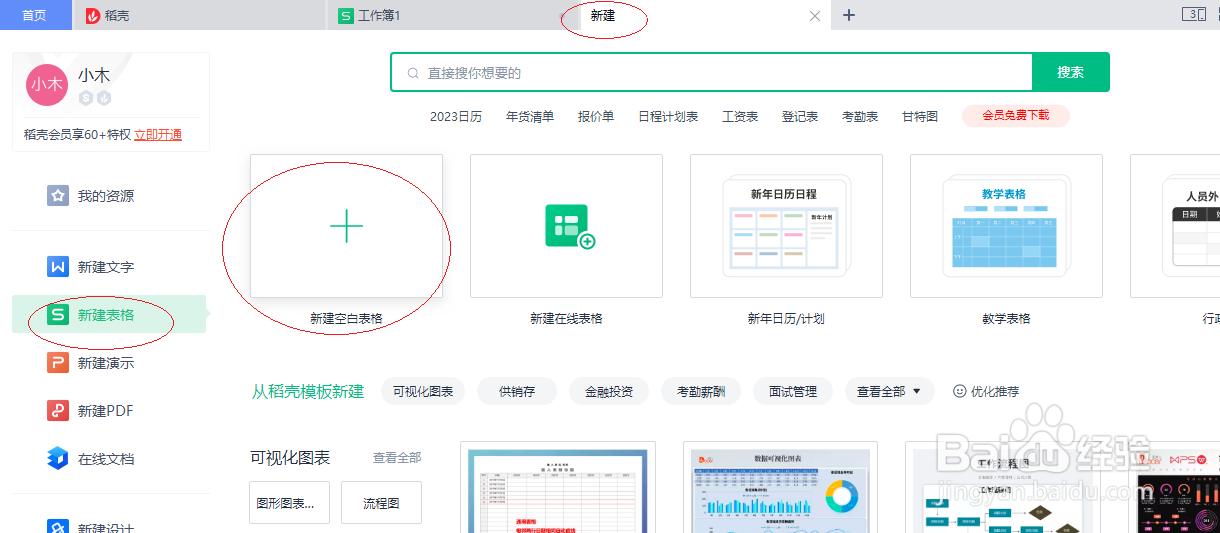Image resolution: width=1220 pixels, height=533 pixels.
Task: Click the 小木 username text
Action: tap(94, 75)
